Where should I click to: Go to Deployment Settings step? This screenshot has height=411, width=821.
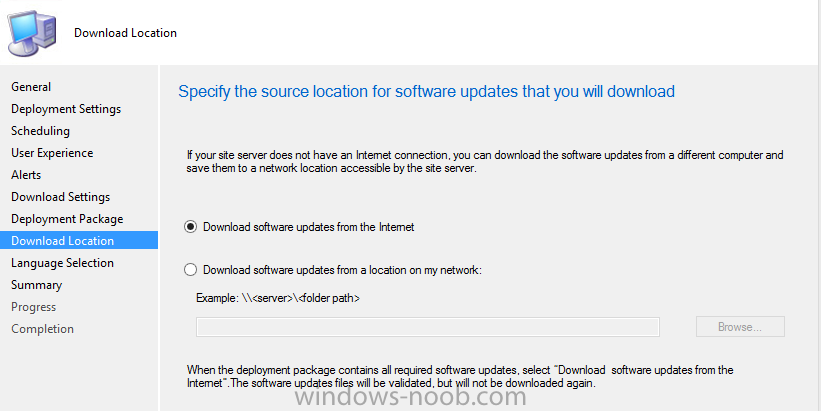[x=66, y=109]
